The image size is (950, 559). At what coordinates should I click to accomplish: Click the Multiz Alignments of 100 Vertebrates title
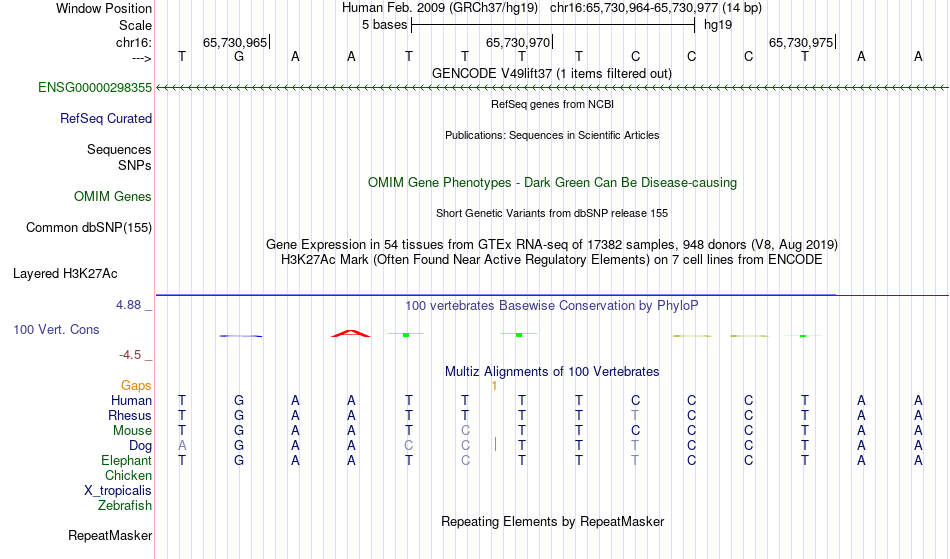pyautogui.click(x=552, y=371)
